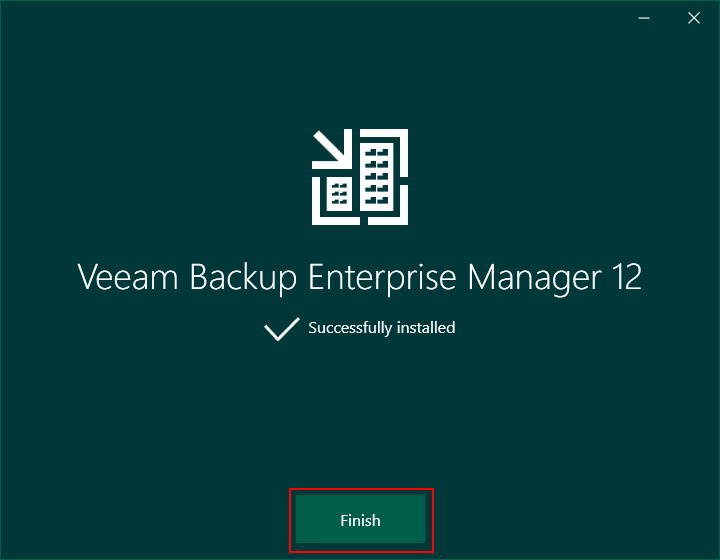Viewport: 720px width, 560px height.
Task: Click the Finish button
Action: coord(360,519)
